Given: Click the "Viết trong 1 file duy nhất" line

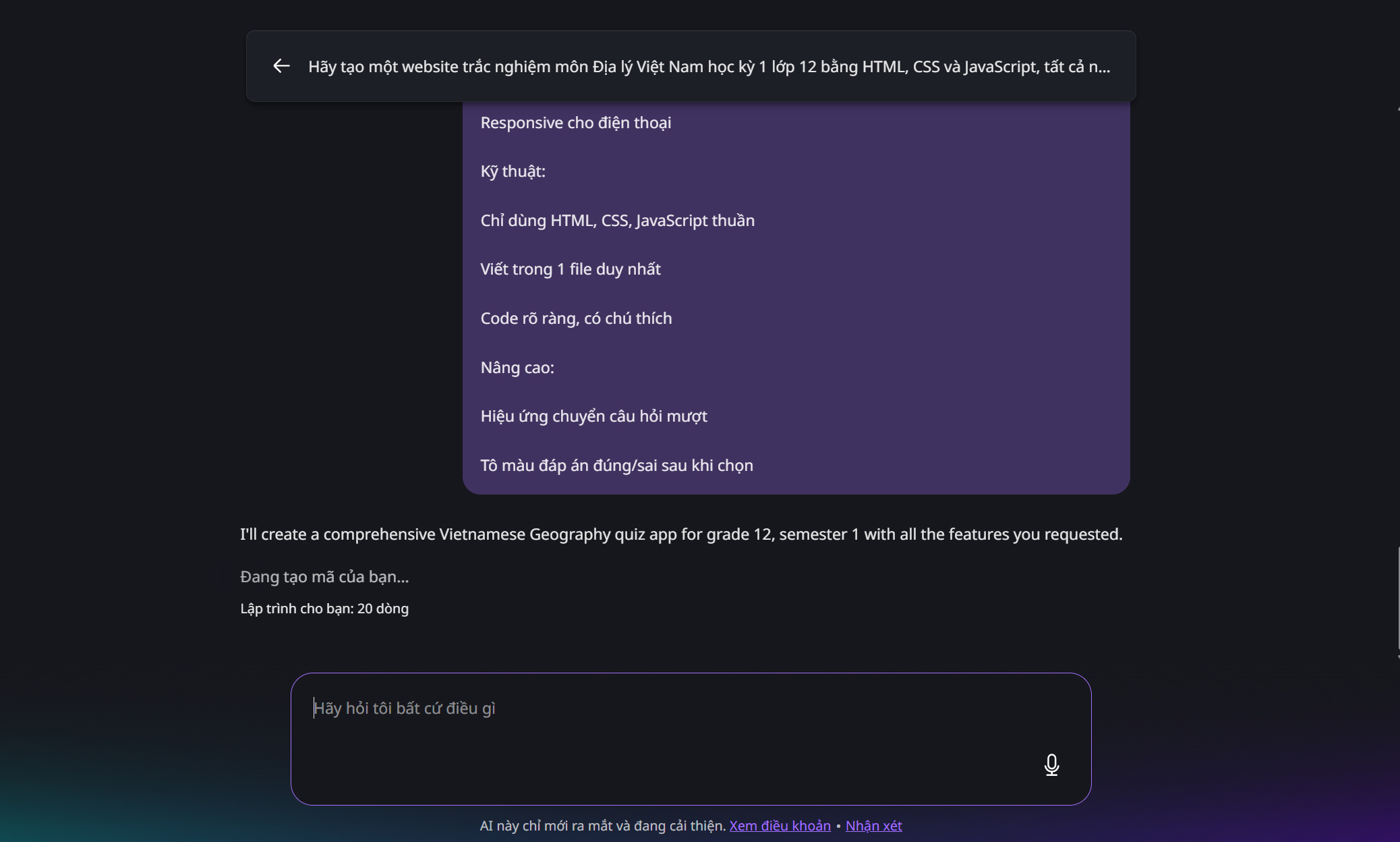Looking at the screenshot, I should pyautogui.click(x=571, y=269).
